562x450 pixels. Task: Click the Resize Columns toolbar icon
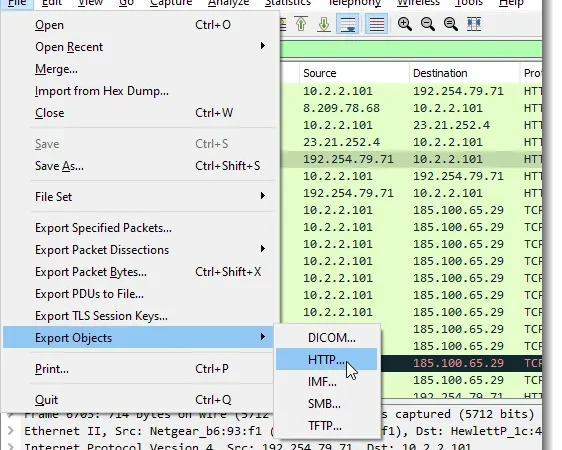tap(474, 24)
